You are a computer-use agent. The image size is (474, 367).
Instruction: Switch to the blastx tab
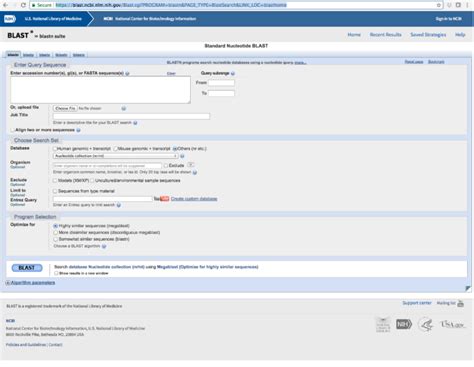[x=45, y=55]
